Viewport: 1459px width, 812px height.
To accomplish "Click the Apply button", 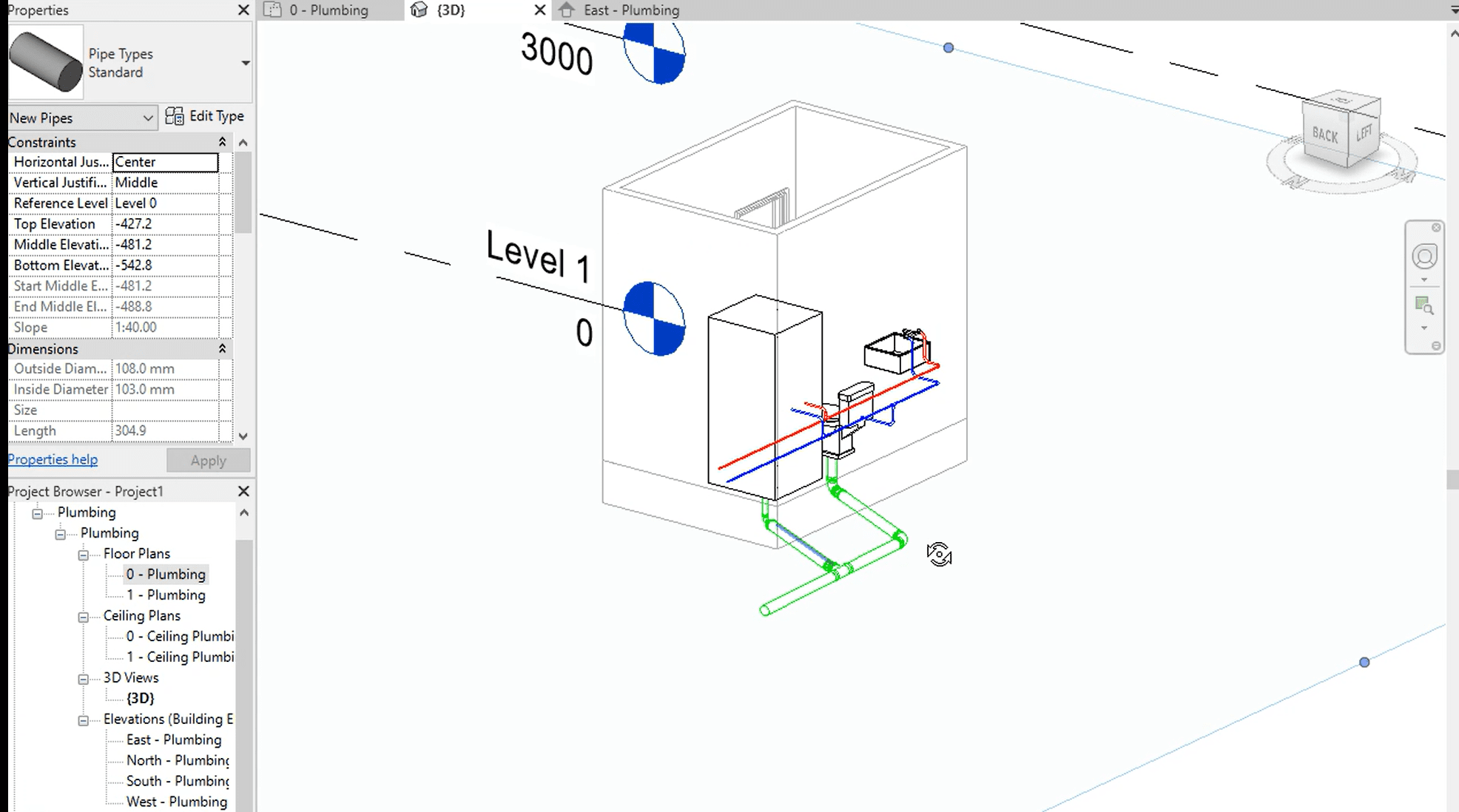I will click(208, 460).
